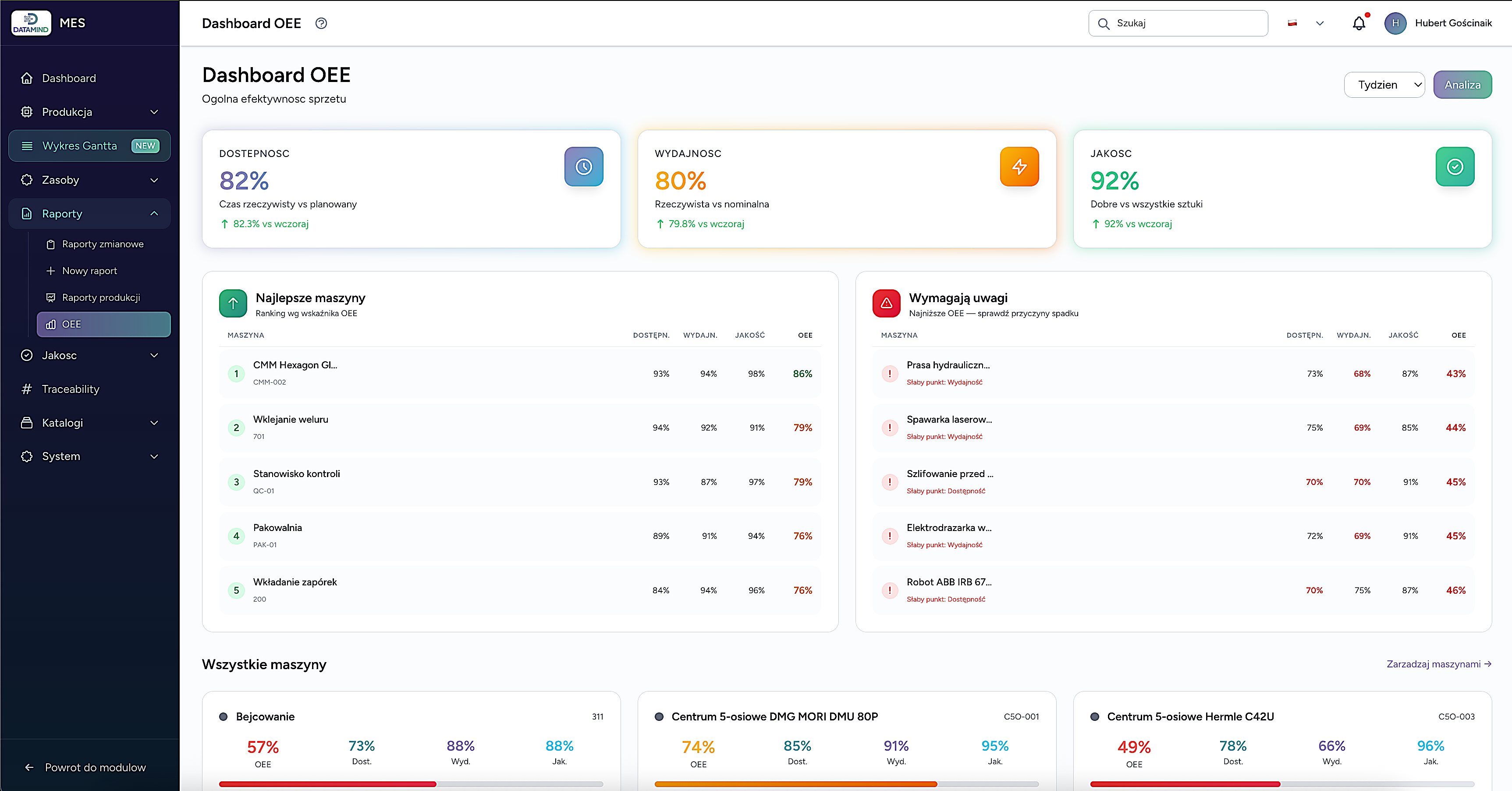
Task: Click the Wykres Gantta list icon
Action: click(27, 146)
